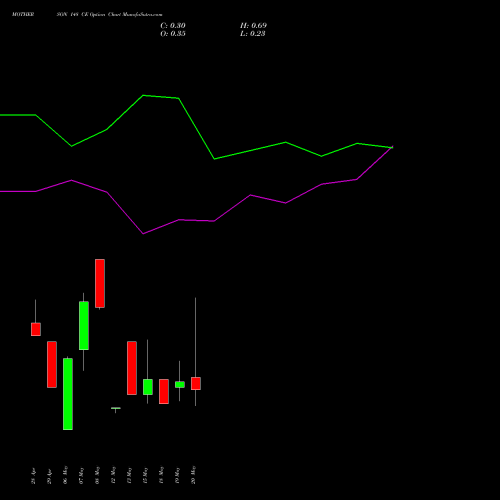Click the purple line's lowest trough
500x500 pixels.
pyautogui.click(x=143, y=234)
